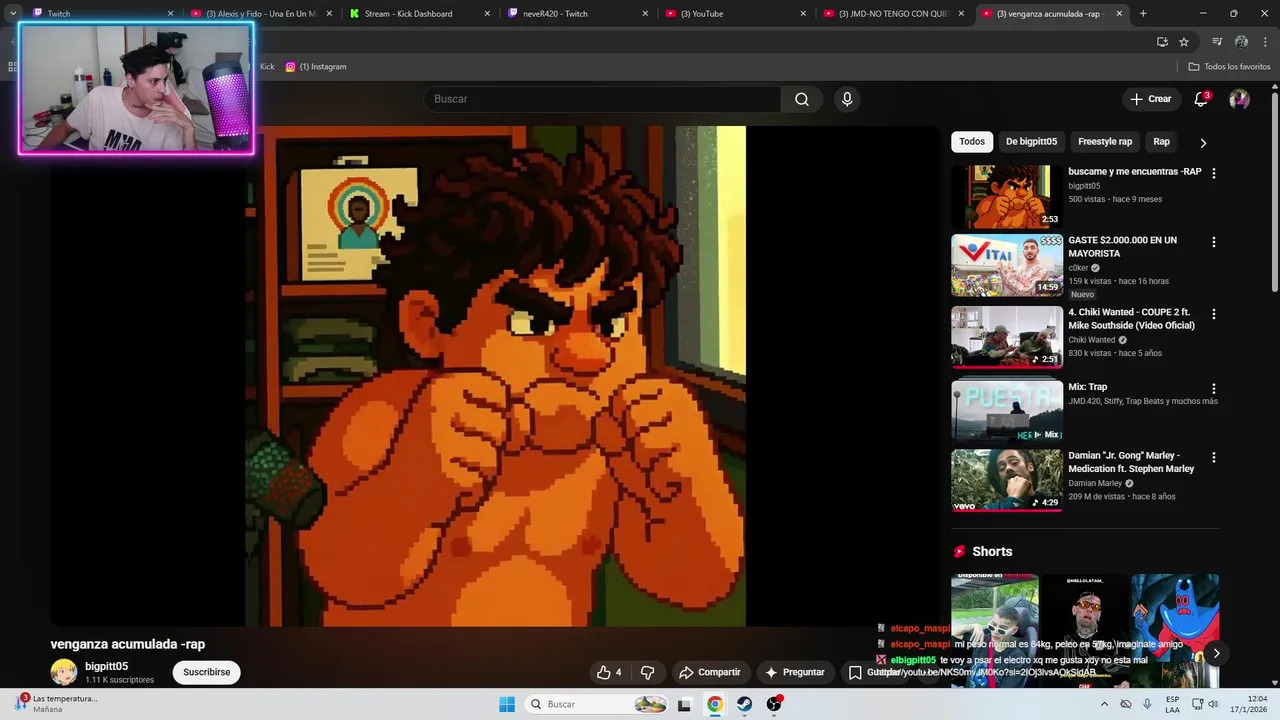
Task: Bookmark this page with the star icon
Action: click(x=1184, y=42)
